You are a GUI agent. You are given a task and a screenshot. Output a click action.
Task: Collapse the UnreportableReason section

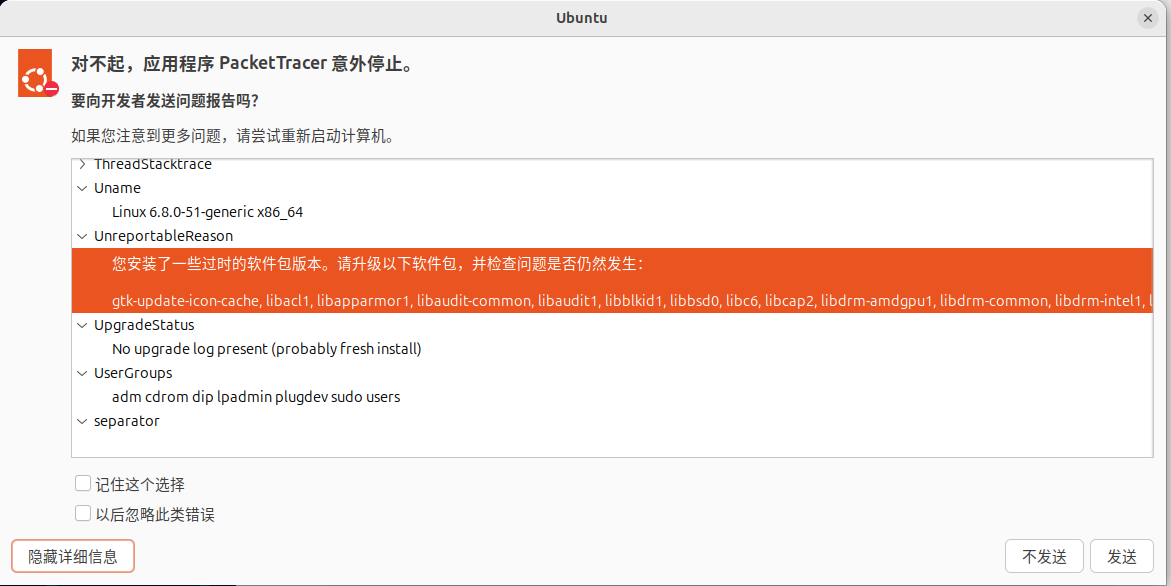(82, 236)
